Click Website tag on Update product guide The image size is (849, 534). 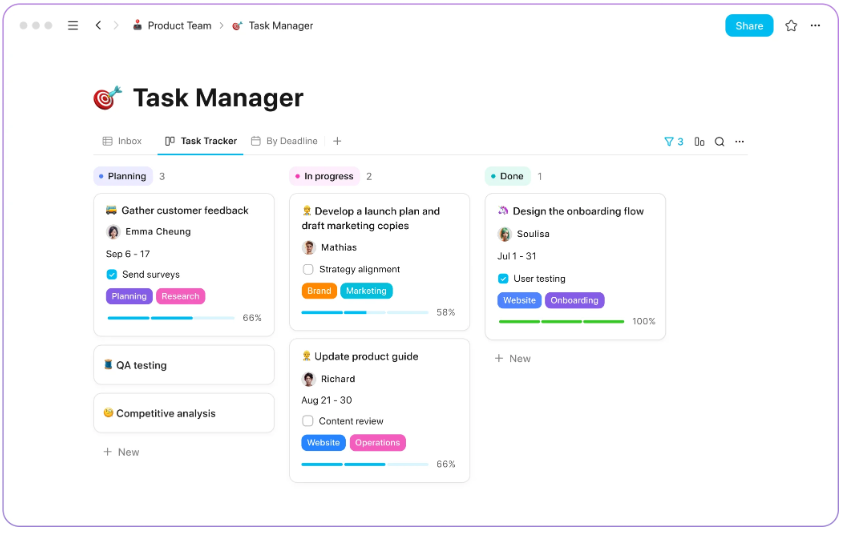tap(323, 442)
